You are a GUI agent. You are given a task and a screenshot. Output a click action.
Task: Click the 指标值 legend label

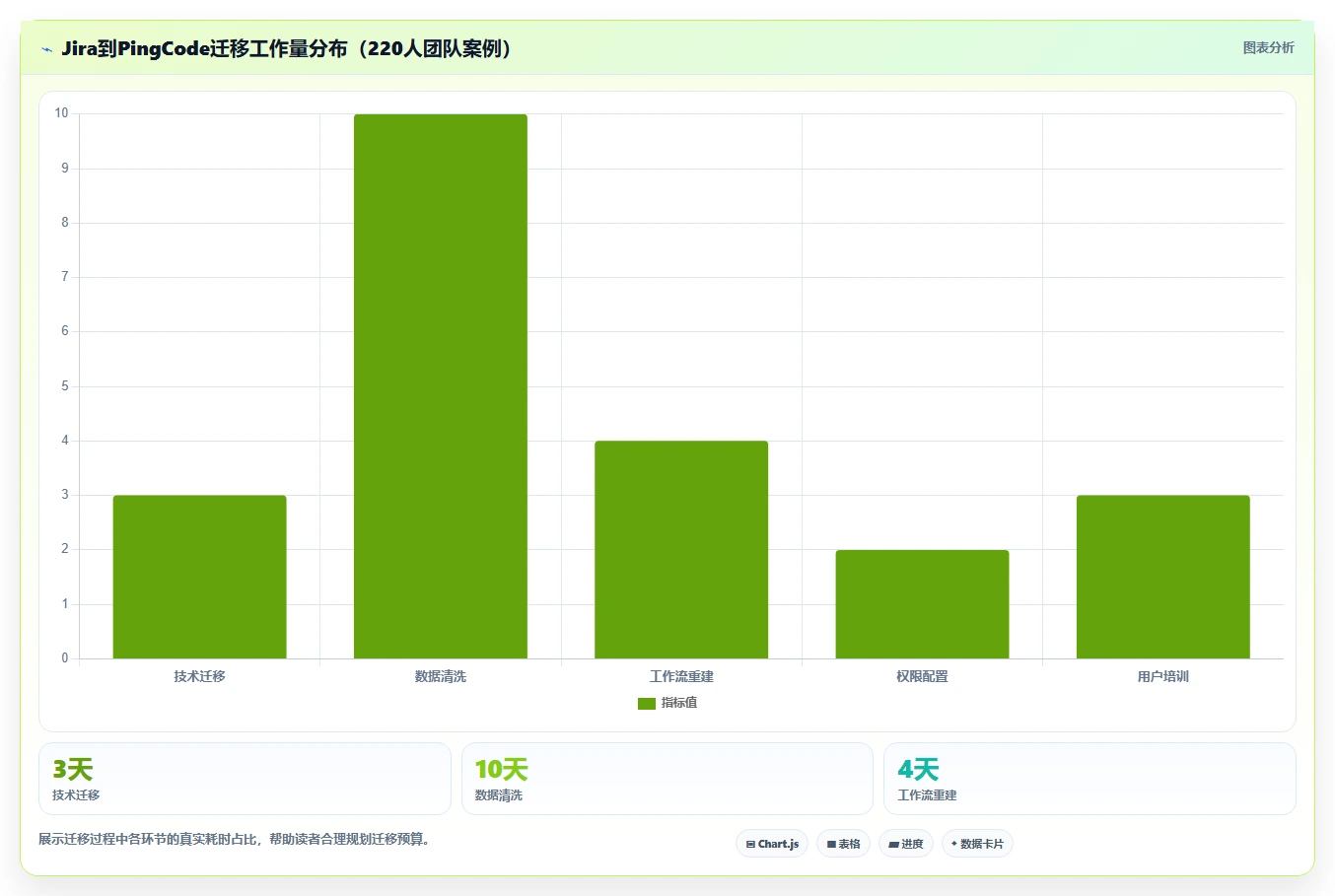coord(679,703)
